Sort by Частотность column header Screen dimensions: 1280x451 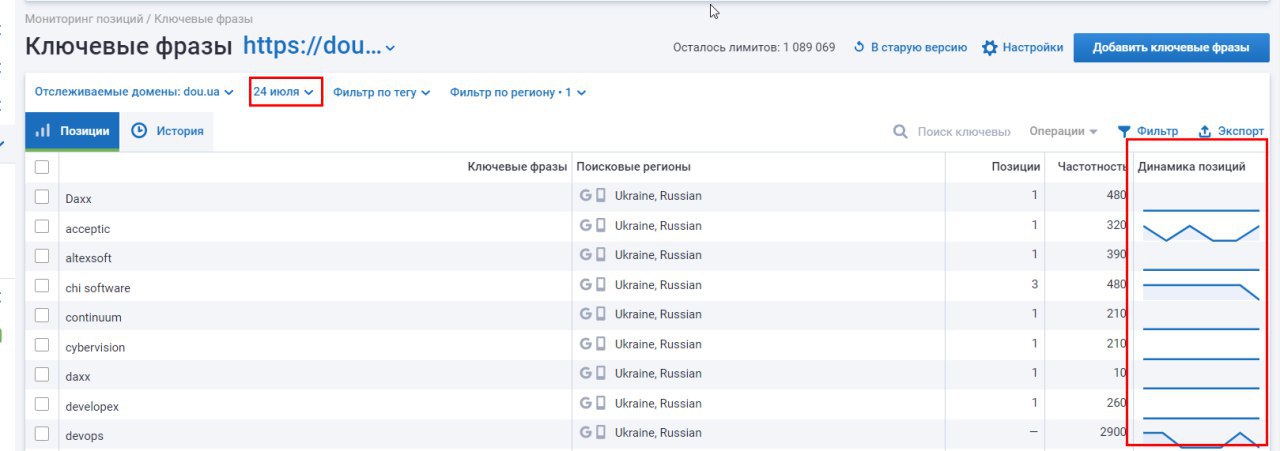pos(1092,167)
